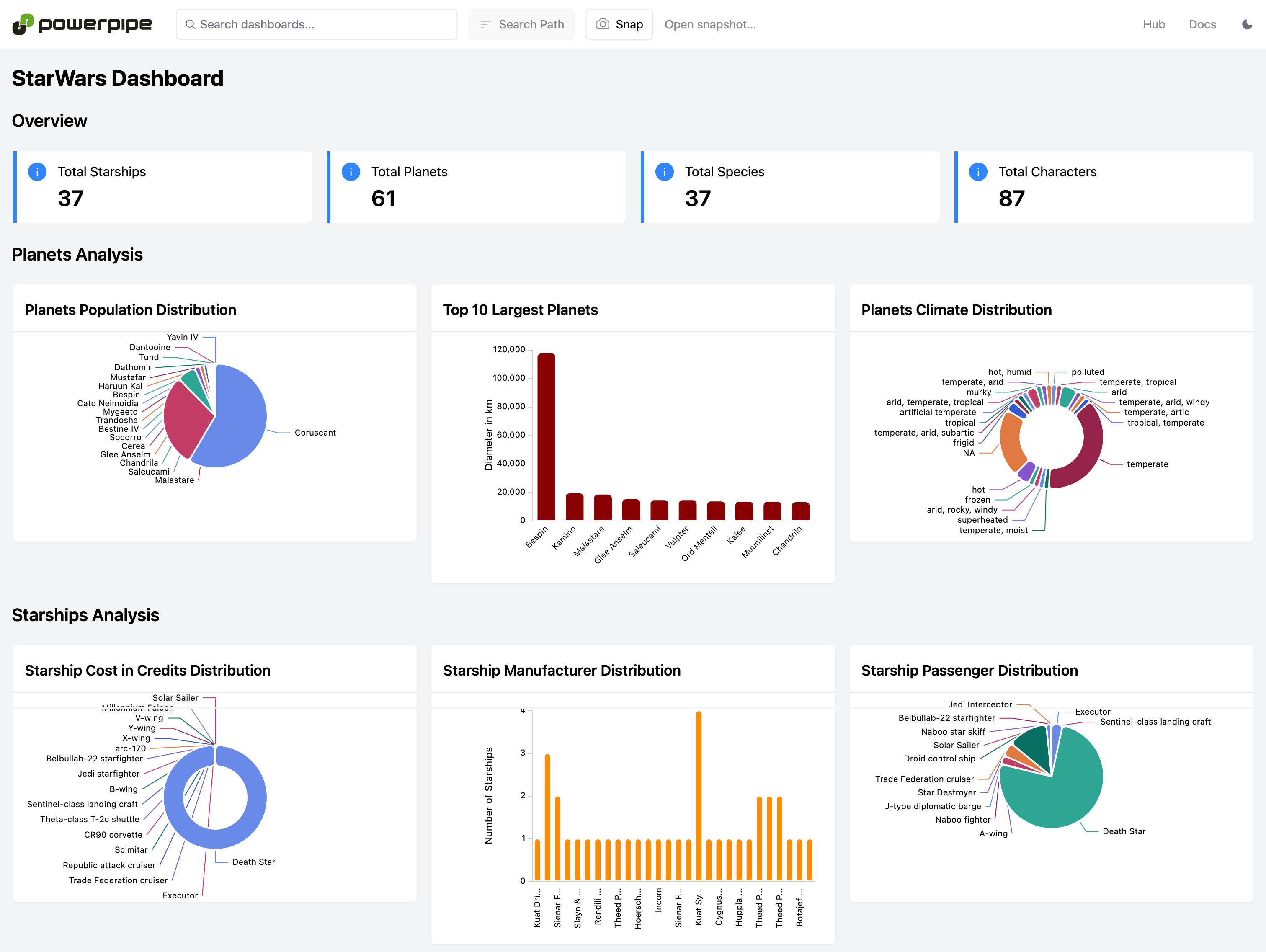Click Death Star label in passenger chart
The height and width of the screenshot is (952, 1266).
[x=1124, y=832]
